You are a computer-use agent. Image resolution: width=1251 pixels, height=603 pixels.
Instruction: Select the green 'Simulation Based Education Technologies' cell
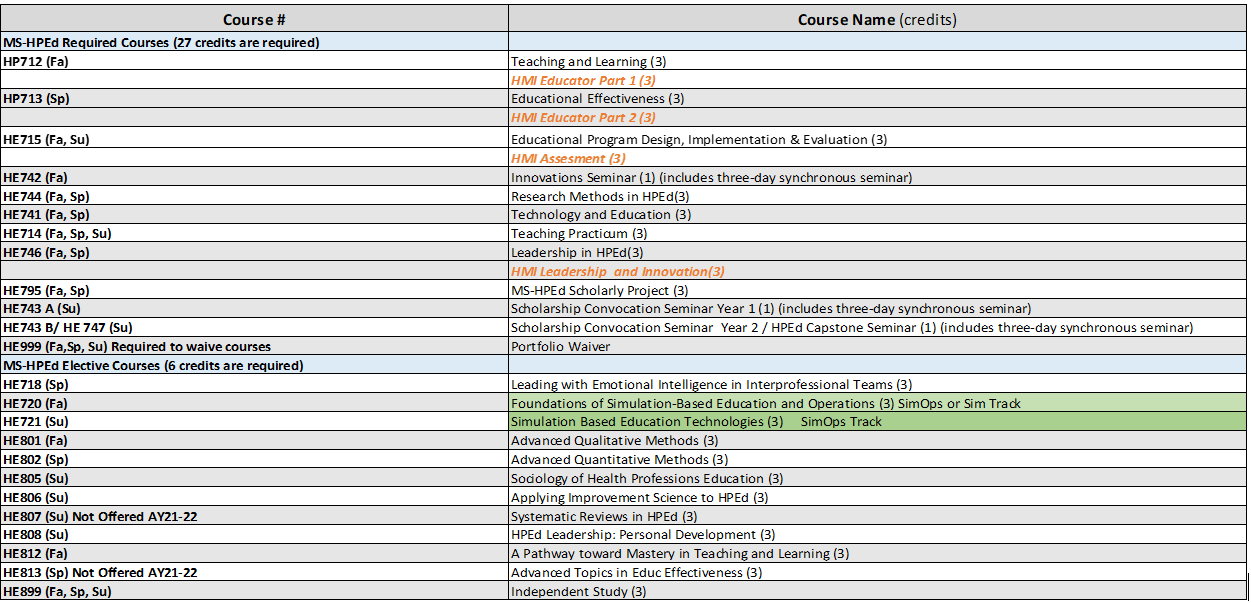click(x=696, y=422)
